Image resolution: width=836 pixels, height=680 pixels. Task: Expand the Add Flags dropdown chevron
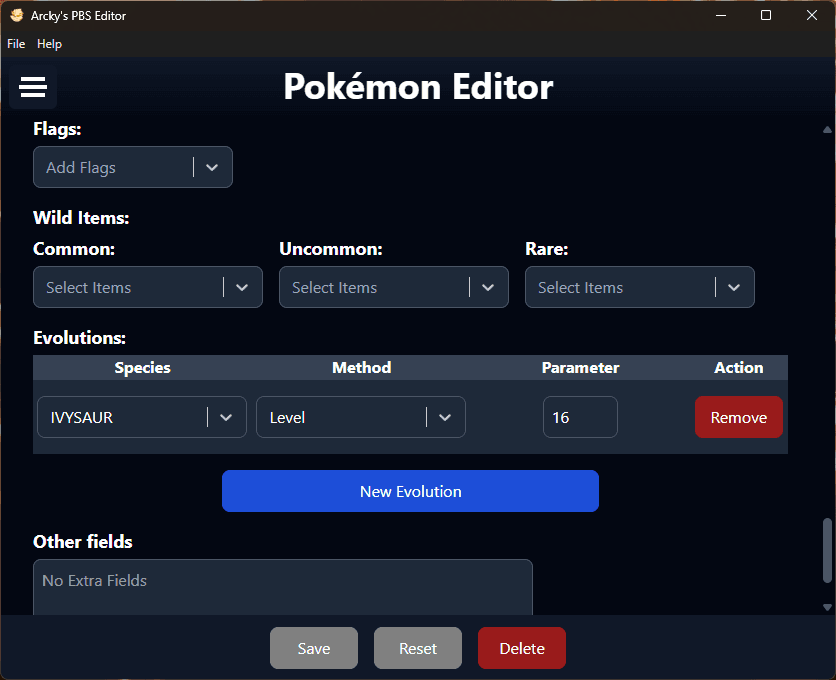pos(212,168)
